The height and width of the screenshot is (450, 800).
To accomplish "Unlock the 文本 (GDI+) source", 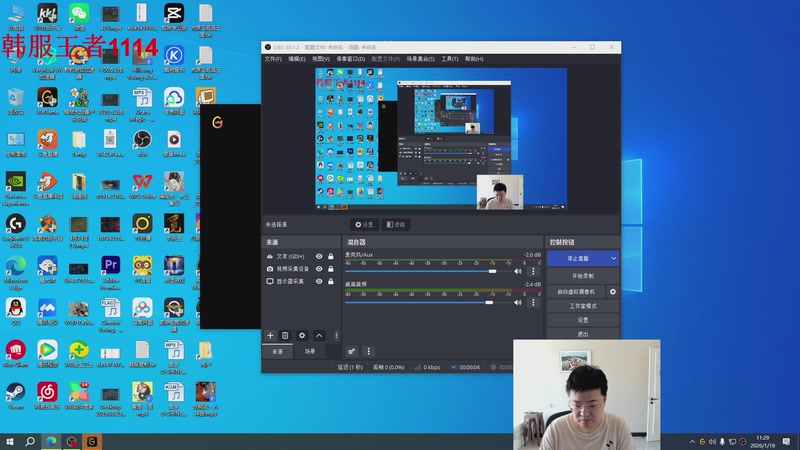I will [x=331, y=256].
